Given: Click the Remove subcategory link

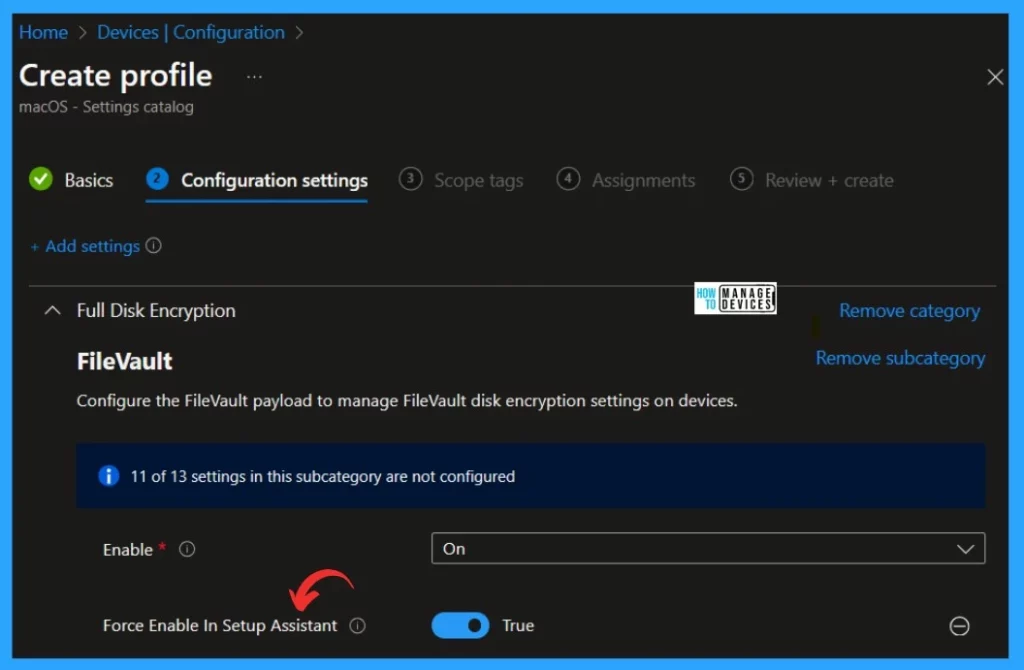Looking at the screenshot, I should pyautogui.click(x=900, y=359).
